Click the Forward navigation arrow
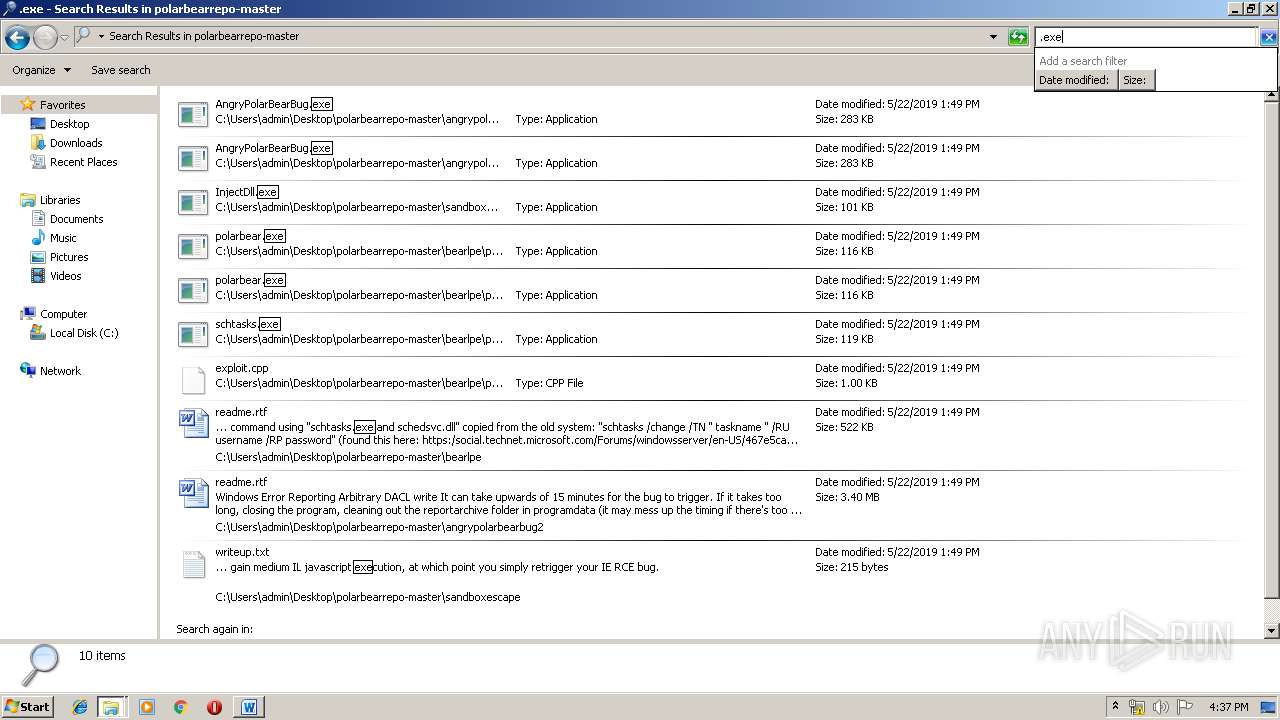This screenshot has width=1280, height=720. click(x=45, y=38)
